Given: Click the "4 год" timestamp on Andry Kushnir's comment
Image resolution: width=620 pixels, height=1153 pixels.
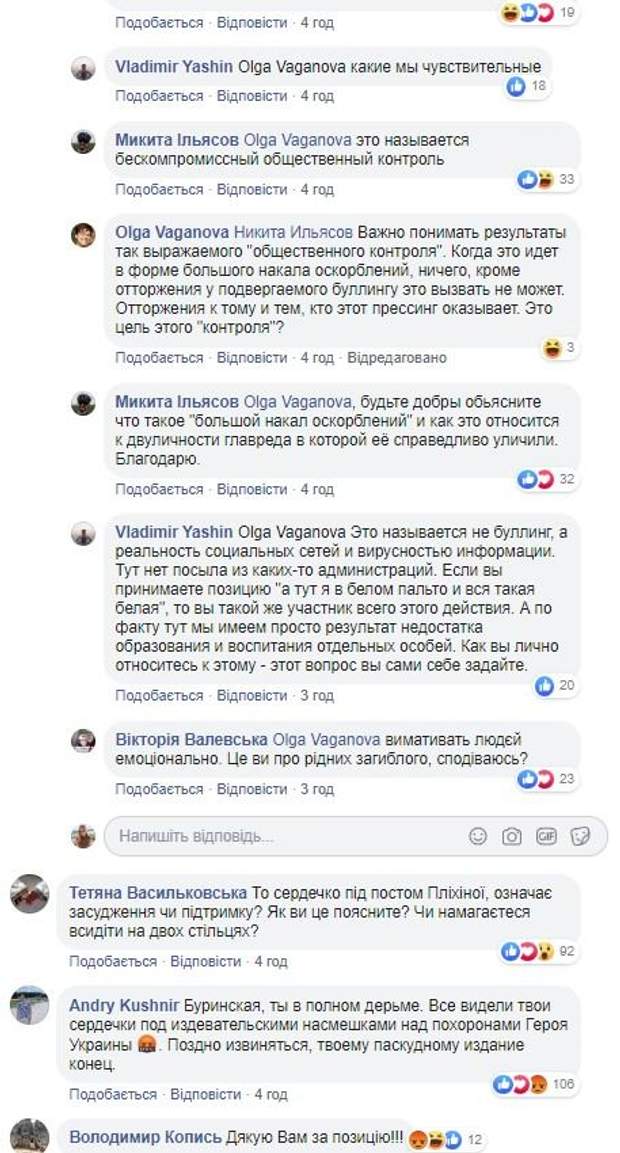Looking at the screenshot, I should (271, 1094).
